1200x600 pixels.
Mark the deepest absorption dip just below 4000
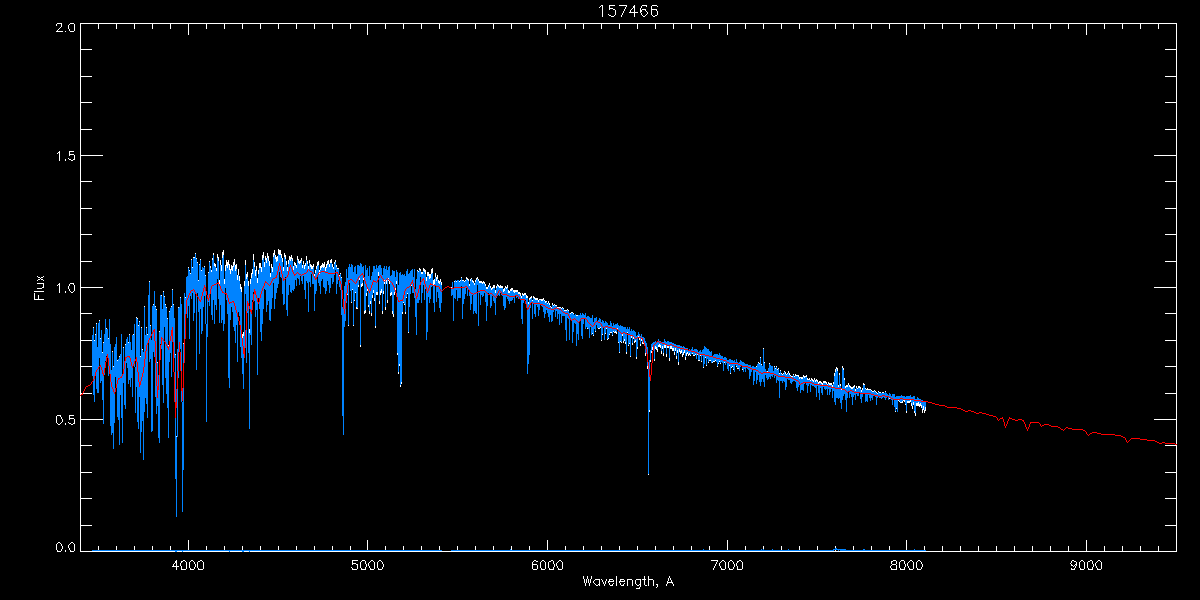(177, 514)
